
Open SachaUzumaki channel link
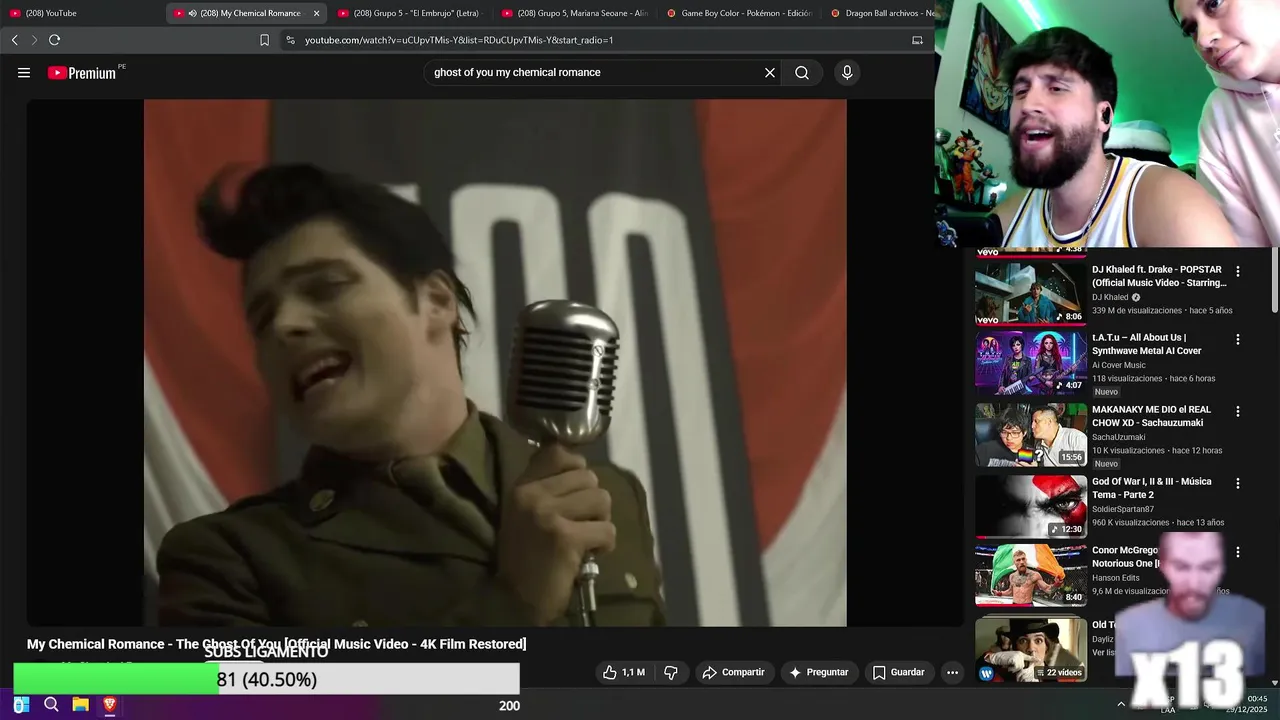tap(1119, 437)
